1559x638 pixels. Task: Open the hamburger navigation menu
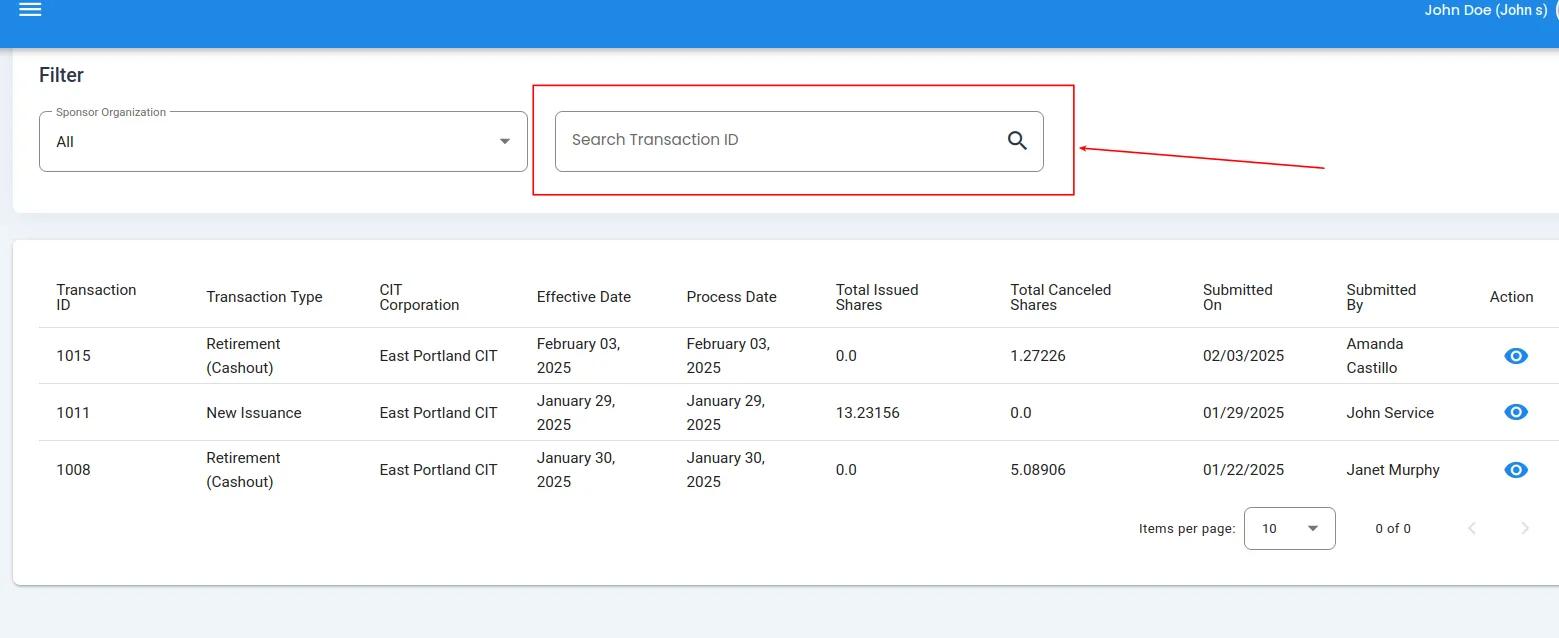(30, 10)
